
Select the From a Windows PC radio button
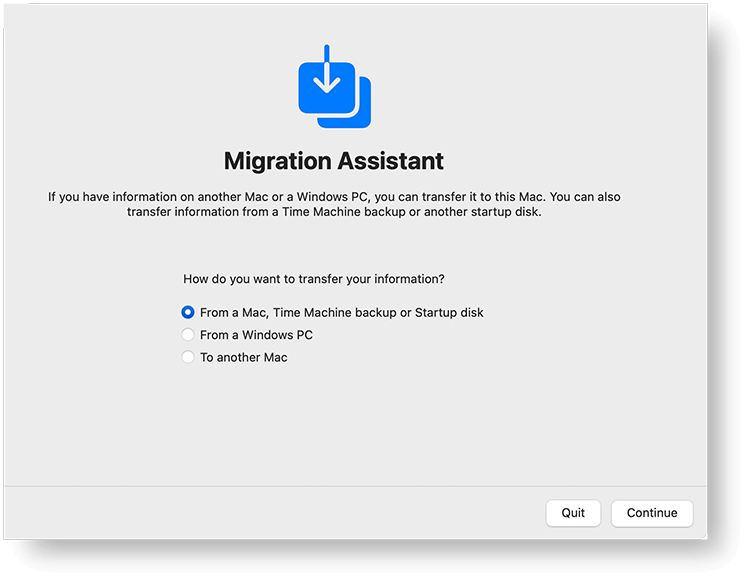click(x=188, y=335)
